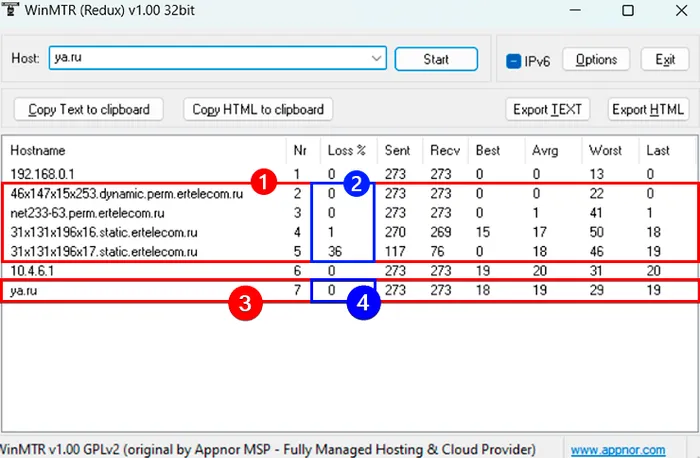Open the www.appnor.com link

(618, 450)
